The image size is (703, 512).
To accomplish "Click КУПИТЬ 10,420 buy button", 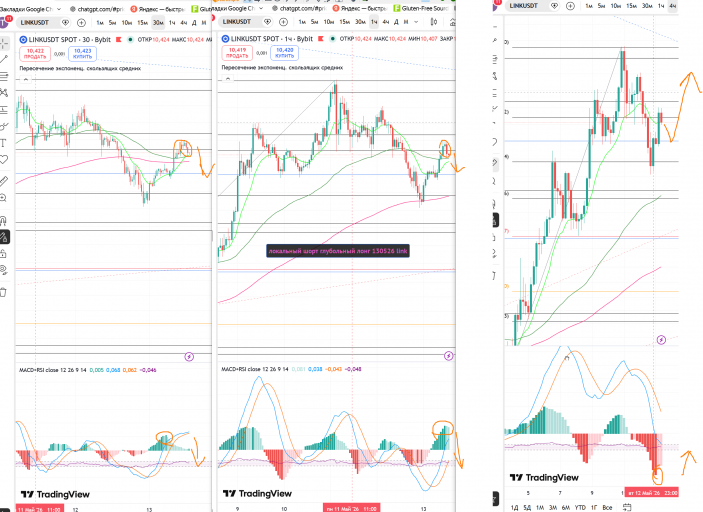I will [x=285, y=52].
